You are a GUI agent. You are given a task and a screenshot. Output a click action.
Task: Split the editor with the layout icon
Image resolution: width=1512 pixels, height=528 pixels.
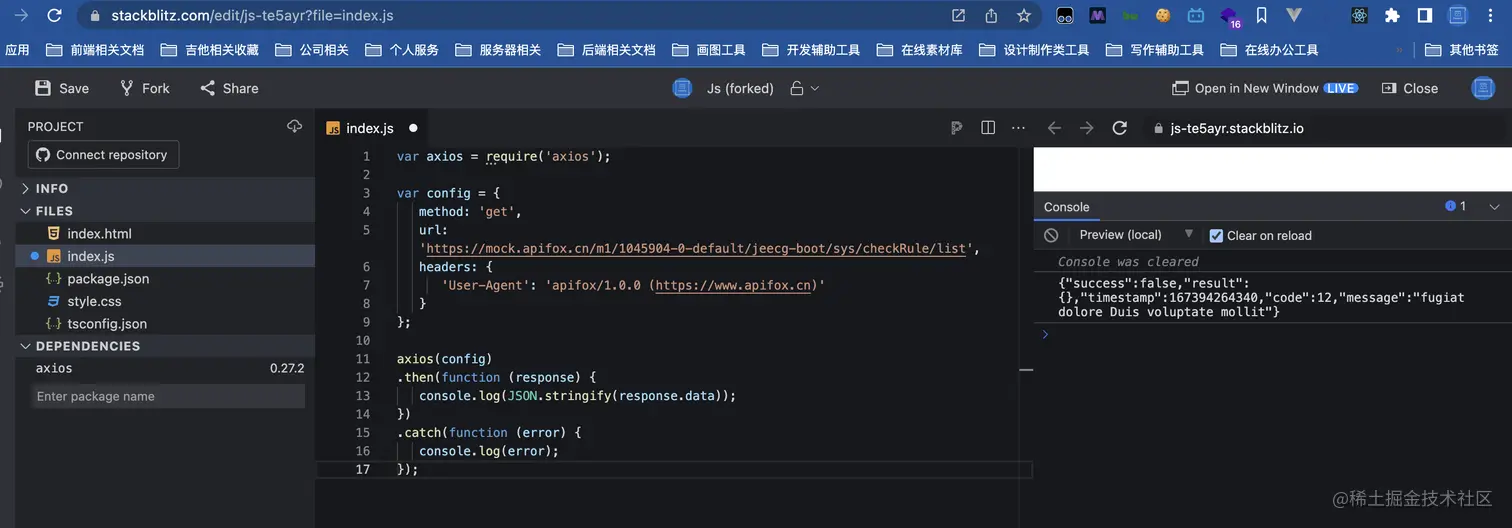(x=988, y=128)
